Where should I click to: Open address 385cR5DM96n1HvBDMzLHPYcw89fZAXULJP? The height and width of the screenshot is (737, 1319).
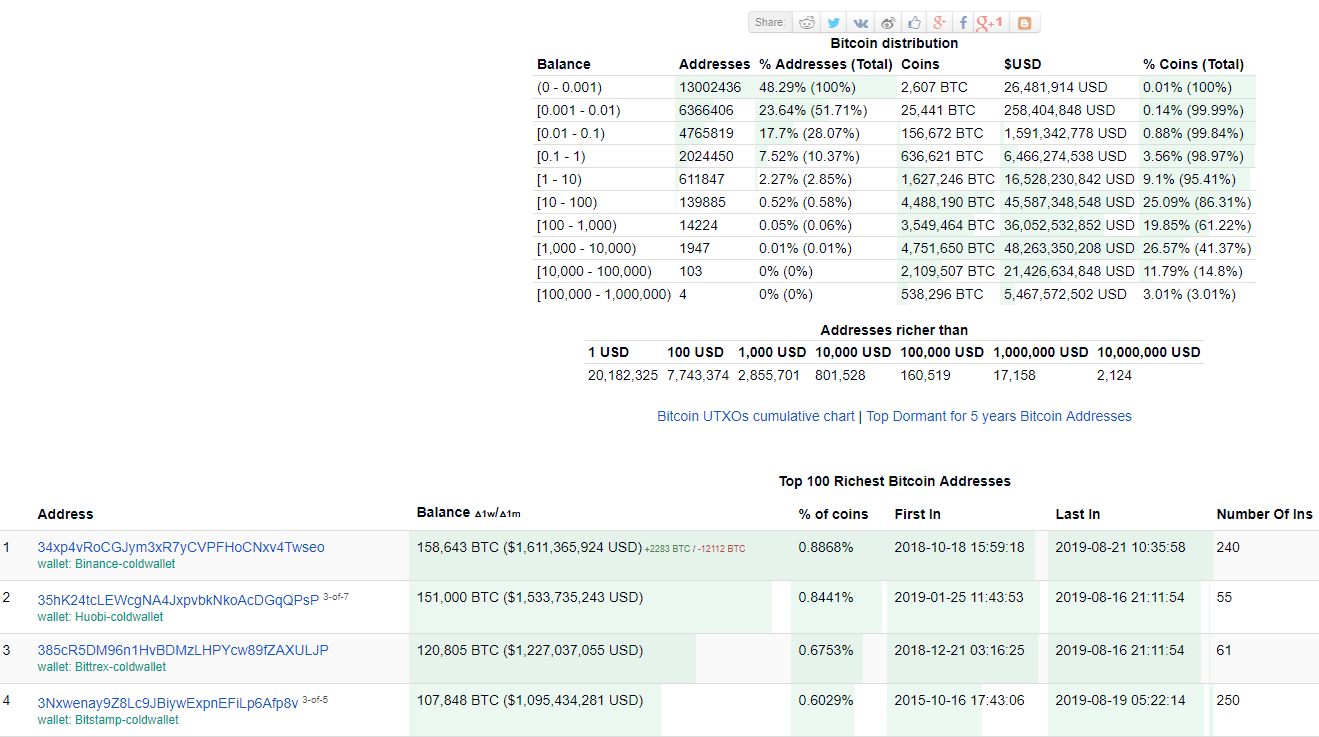coord(183,650)
